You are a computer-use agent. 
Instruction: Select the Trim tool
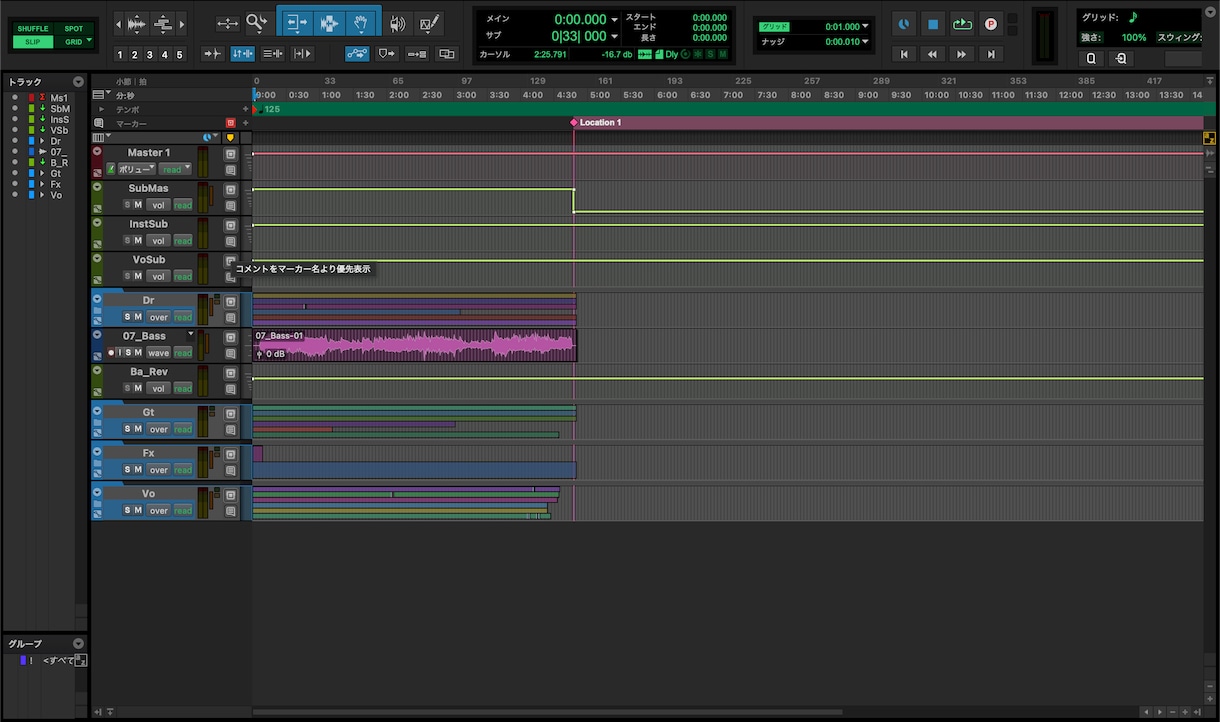295,23
